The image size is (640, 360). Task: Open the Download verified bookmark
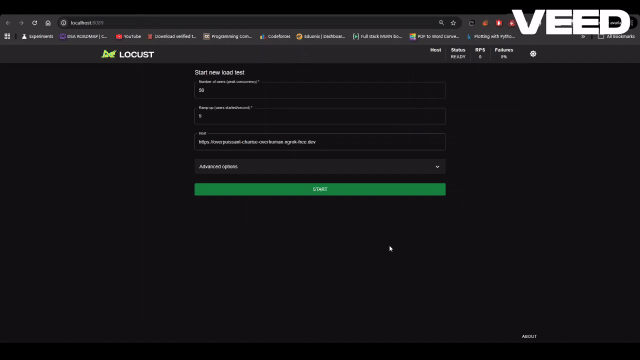coord(172,36)
